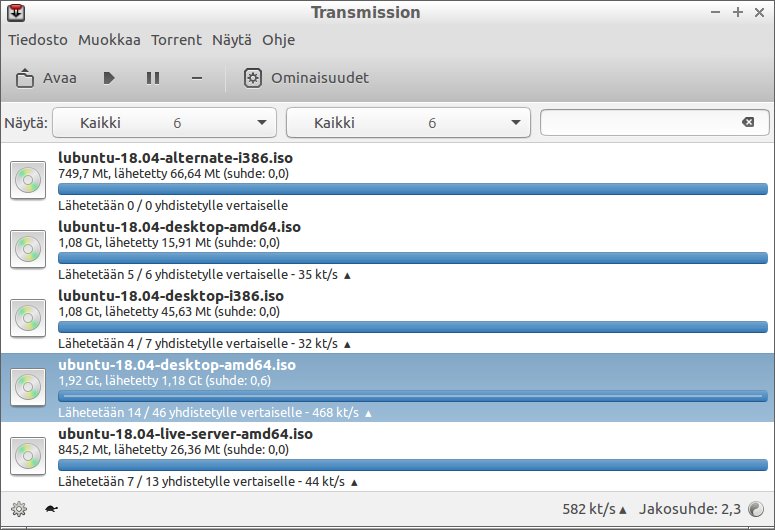Expand the second Kaikki filter dropdown

tap(408, 123)
